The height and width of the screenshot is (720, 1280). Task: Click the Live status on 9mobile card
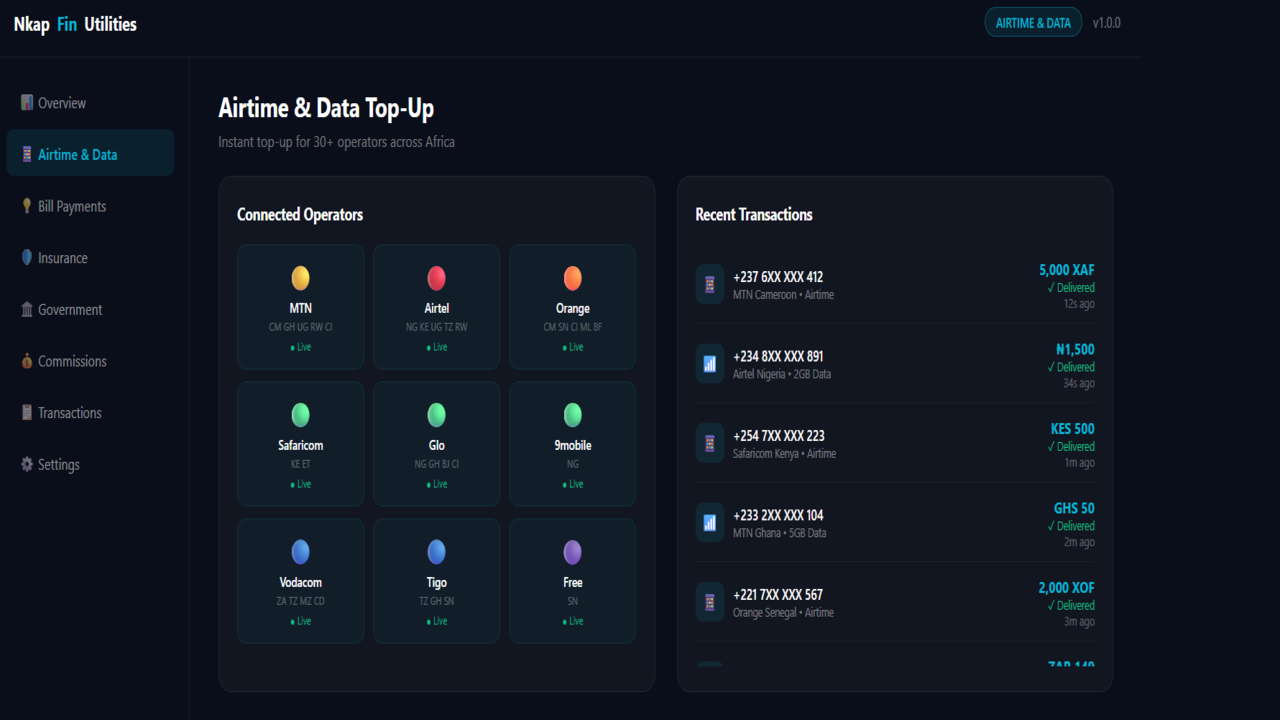coord(573,484)
